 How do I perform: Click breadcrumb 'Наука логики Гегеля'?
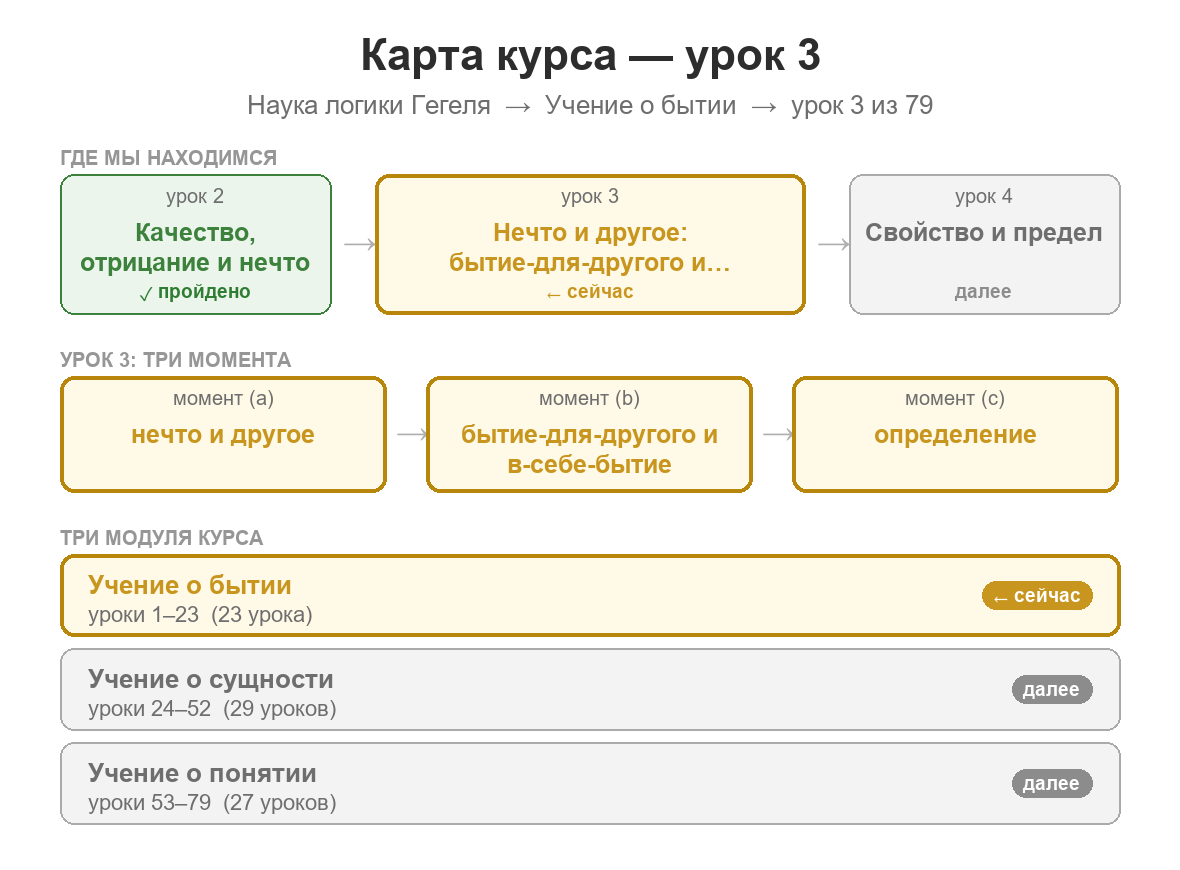coord(369,105)
